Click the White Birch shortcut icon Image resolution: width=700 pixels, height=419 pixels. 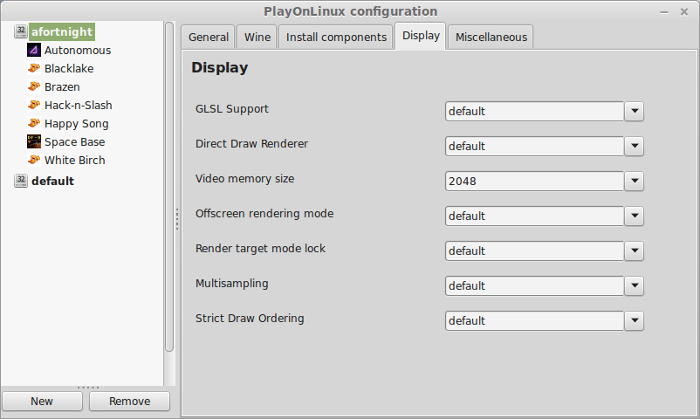coord(34,160)
